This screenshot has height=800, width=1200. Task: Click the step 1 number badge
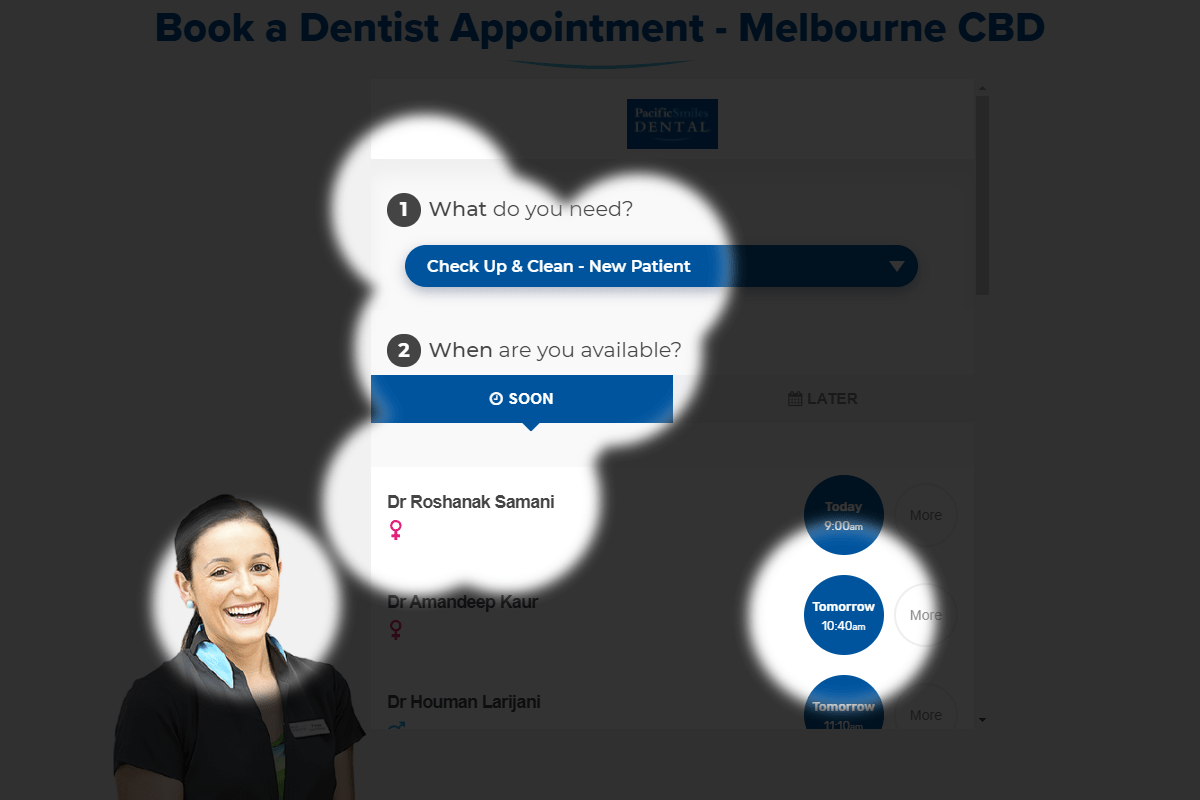click(x=403, y=210)
